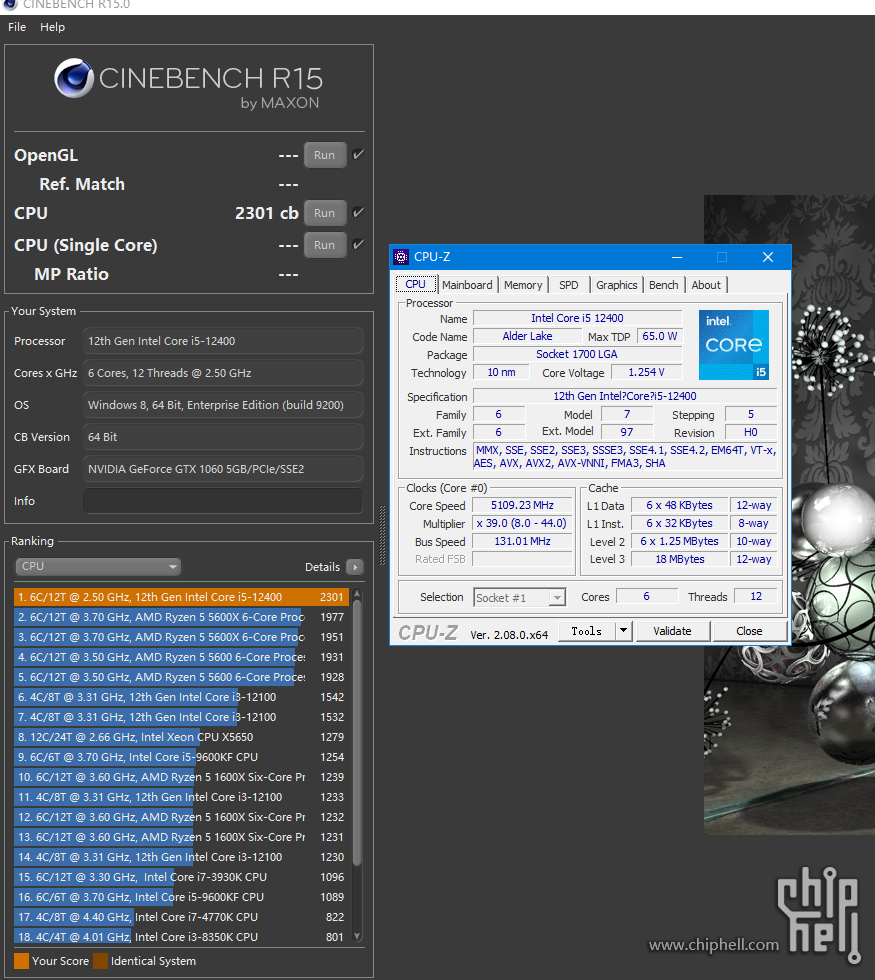Open the Help menu
Image resolution: width=875 pixels, height=980 pixels.
click(52, 27)
